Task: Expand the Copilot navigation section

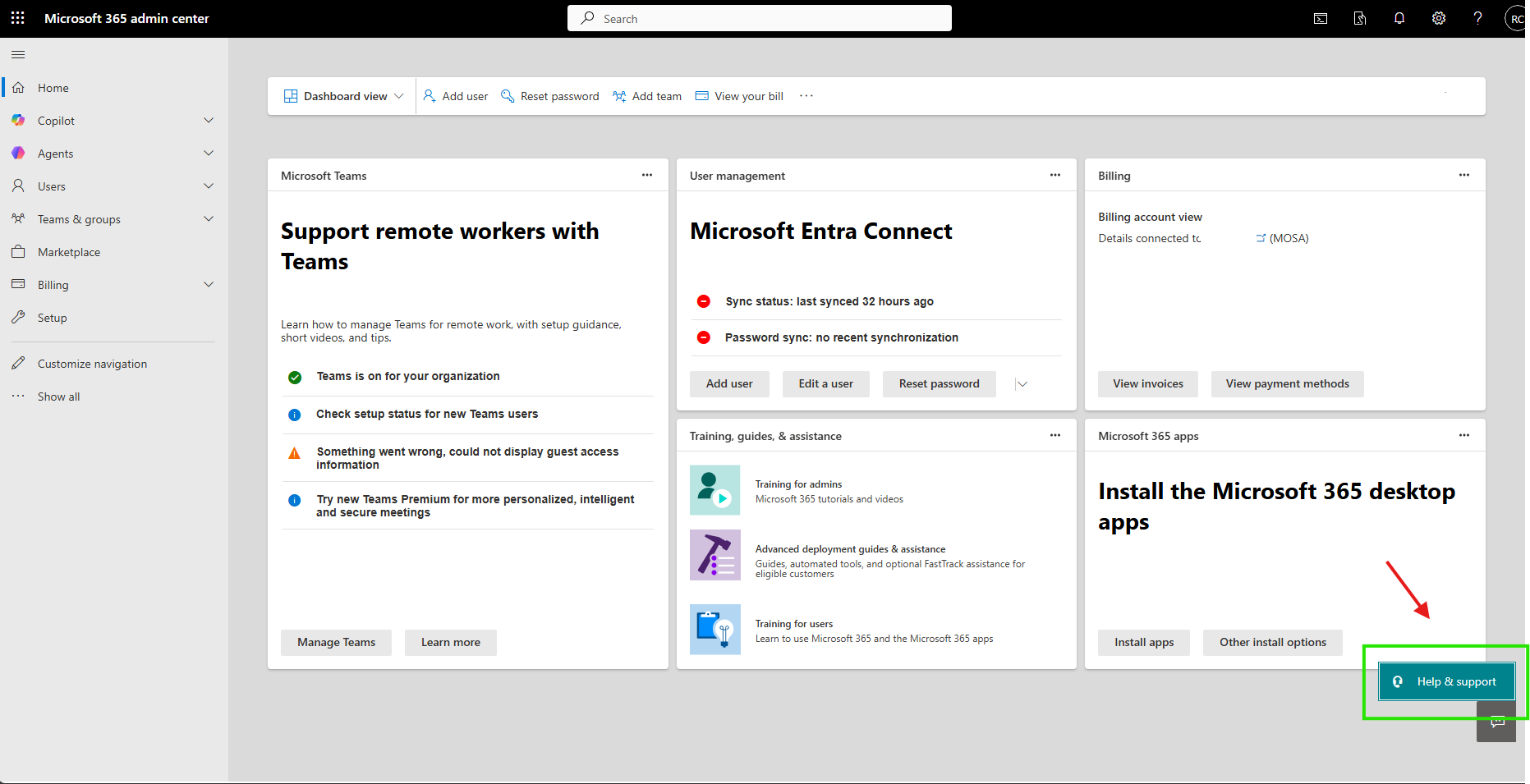Action: pyautogui.click(x=209, y=121)
